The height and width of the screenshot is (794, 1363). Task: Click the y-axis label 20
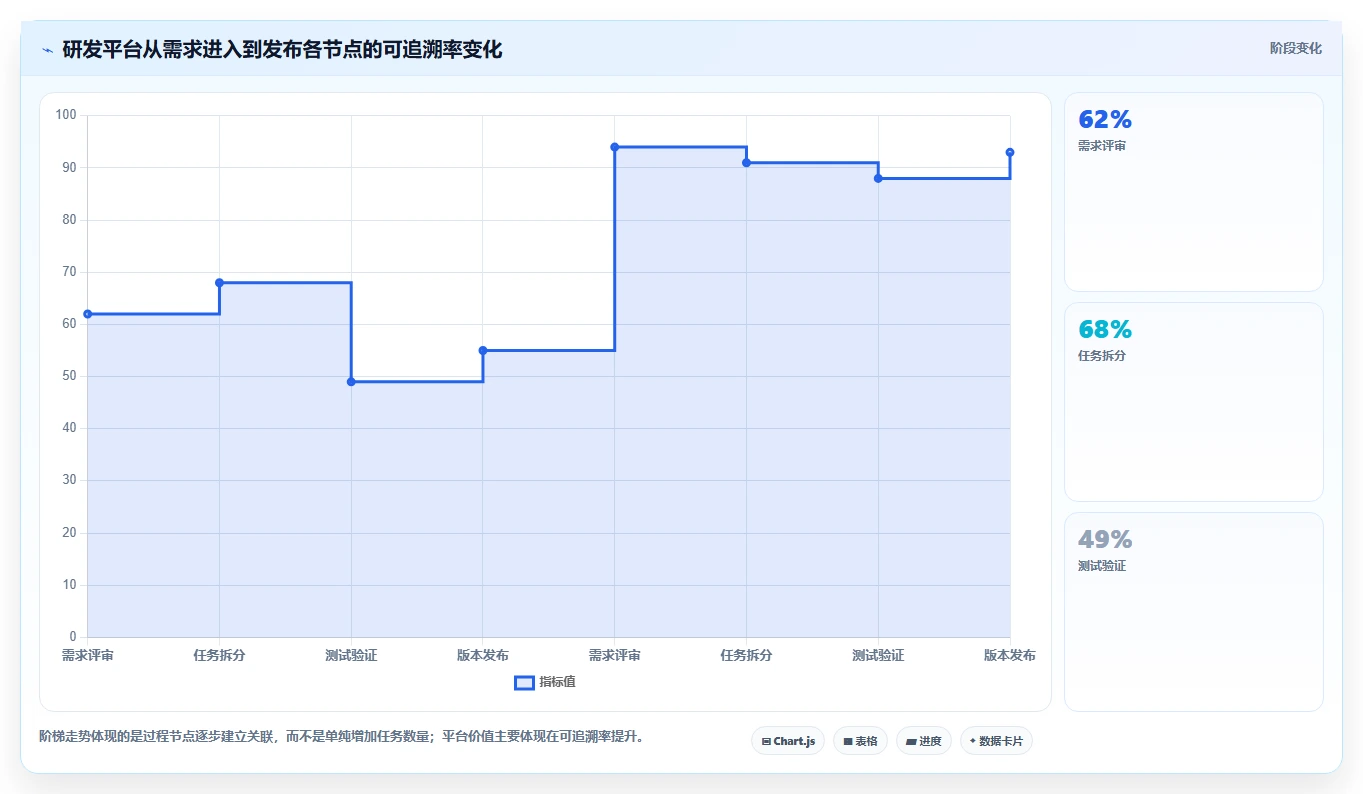point(70,533)
